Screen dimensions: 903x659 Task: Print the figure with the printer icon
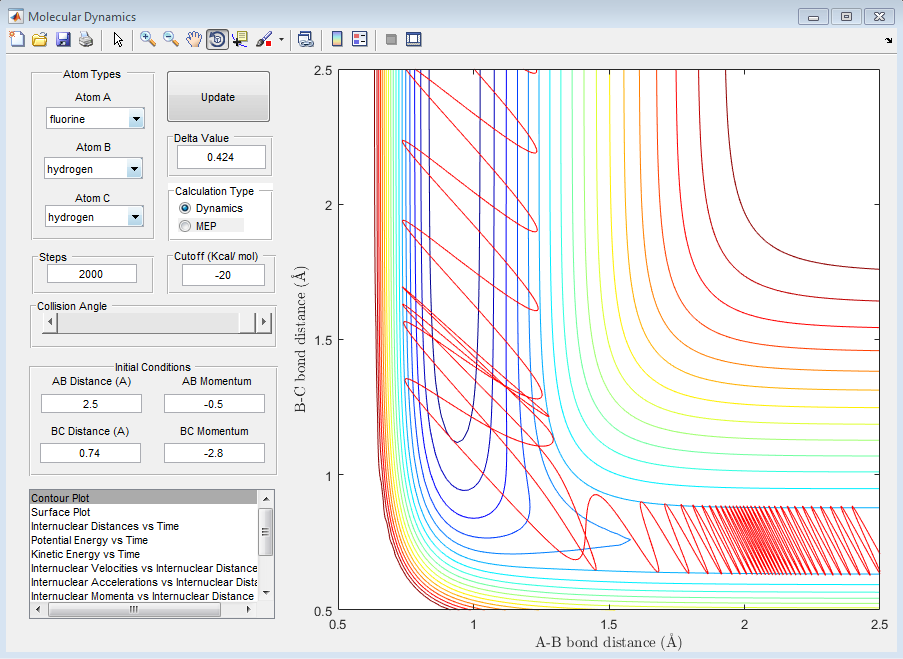point(86,39)
